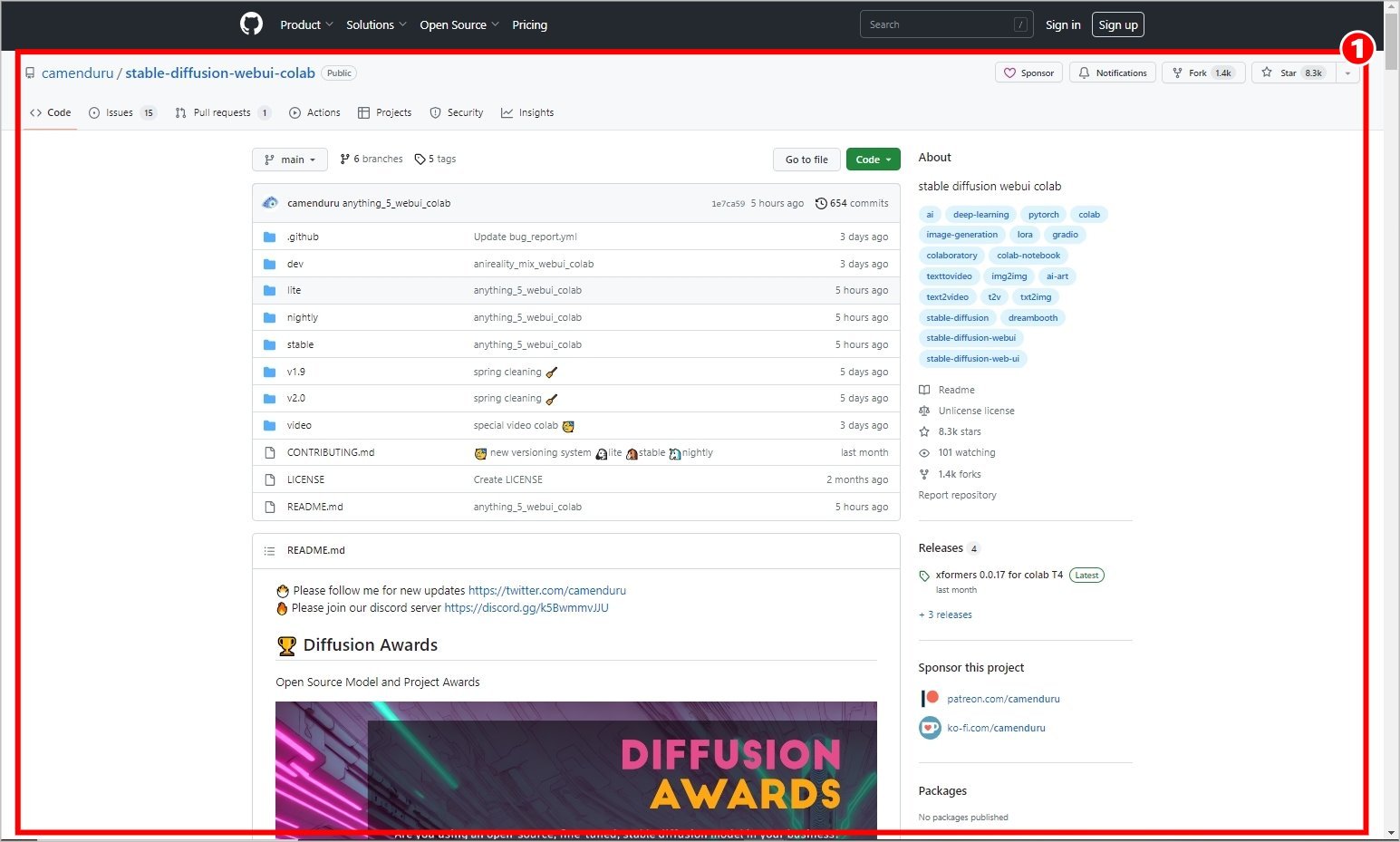Click the stable folder icon
The height and width of the screenshot is (842, 1400).
(x=269, y=344)
